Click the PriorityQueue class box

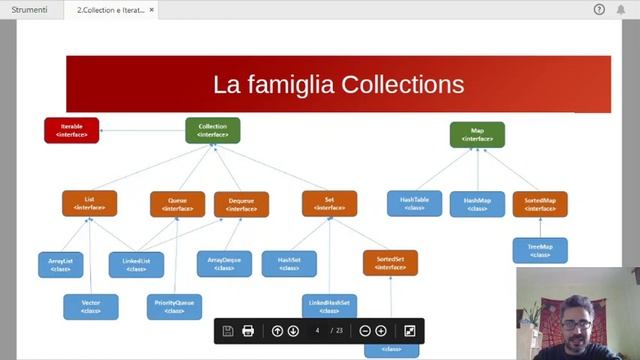174,307
